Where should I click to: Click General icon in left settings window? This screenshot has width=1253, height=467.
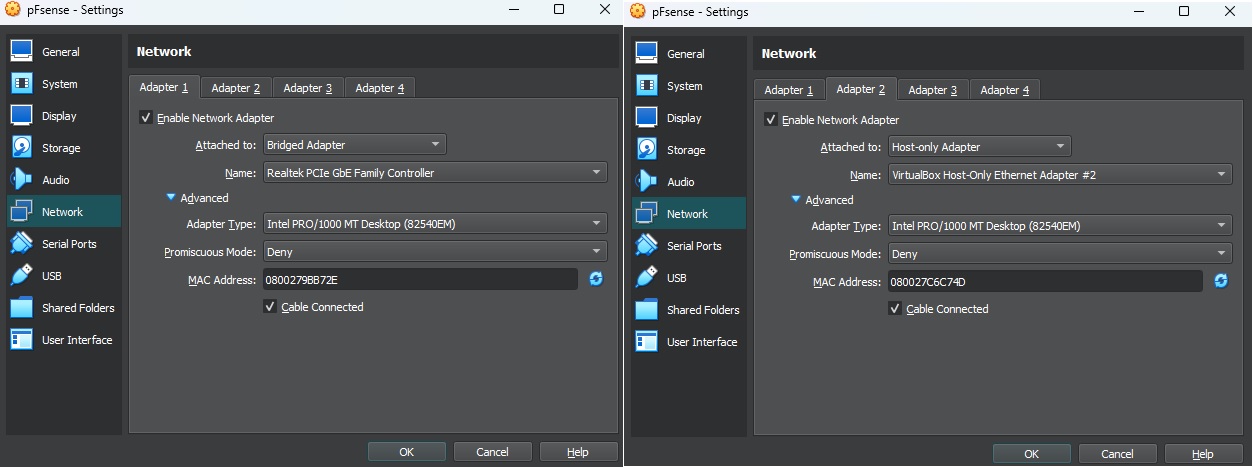coord(22,51)
